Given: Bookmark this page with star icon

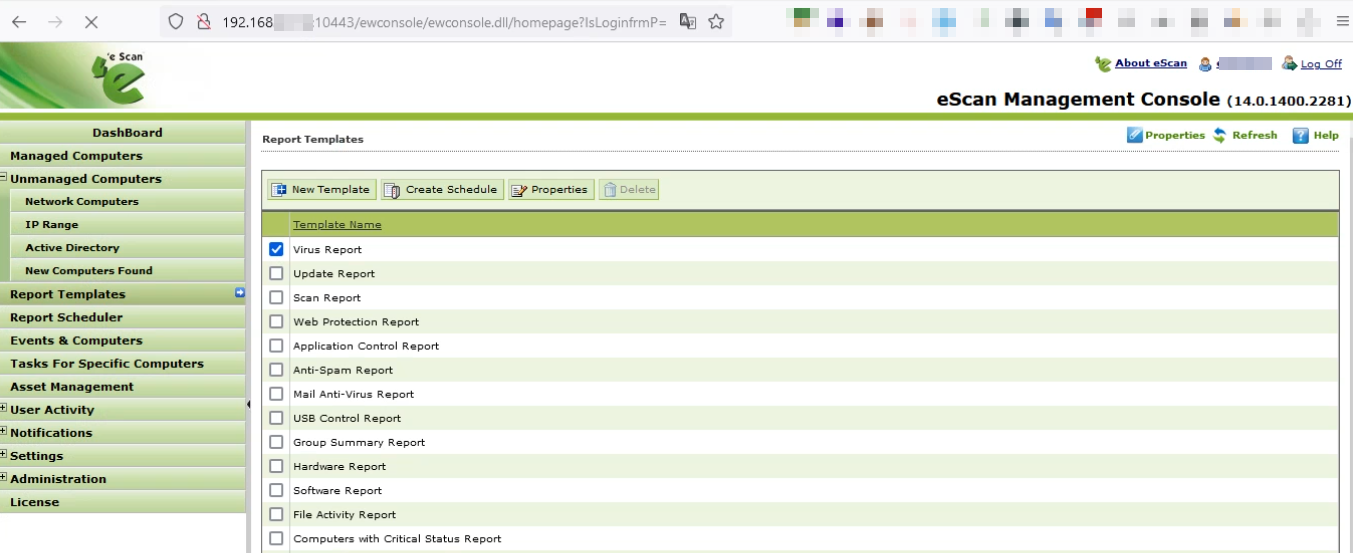Looking at the screenshot, I should 716,21.
